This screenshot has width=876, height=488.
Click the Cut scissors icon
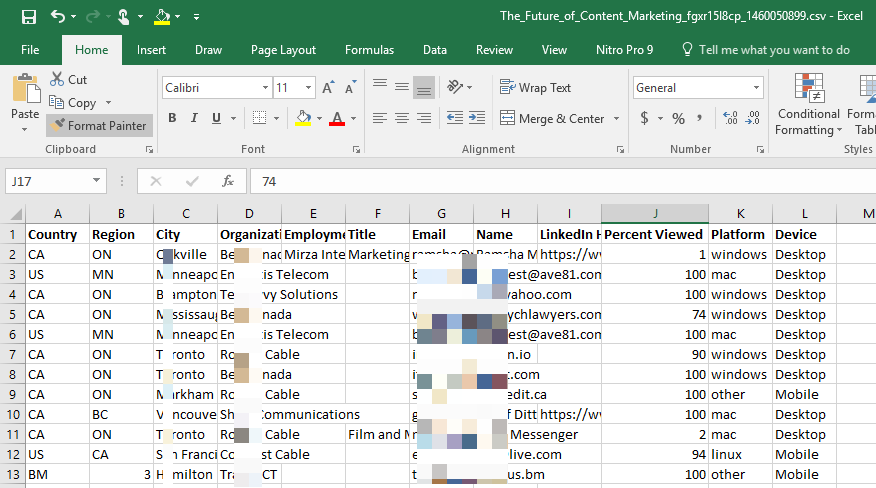click(x=57, y=79)
